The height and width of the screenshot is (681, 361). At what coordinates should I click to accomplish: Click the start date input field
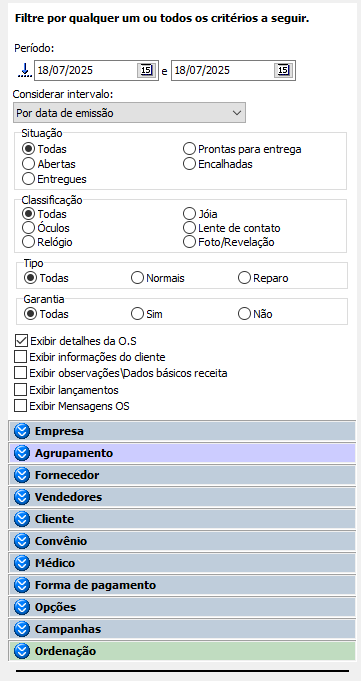coord(86,70)
